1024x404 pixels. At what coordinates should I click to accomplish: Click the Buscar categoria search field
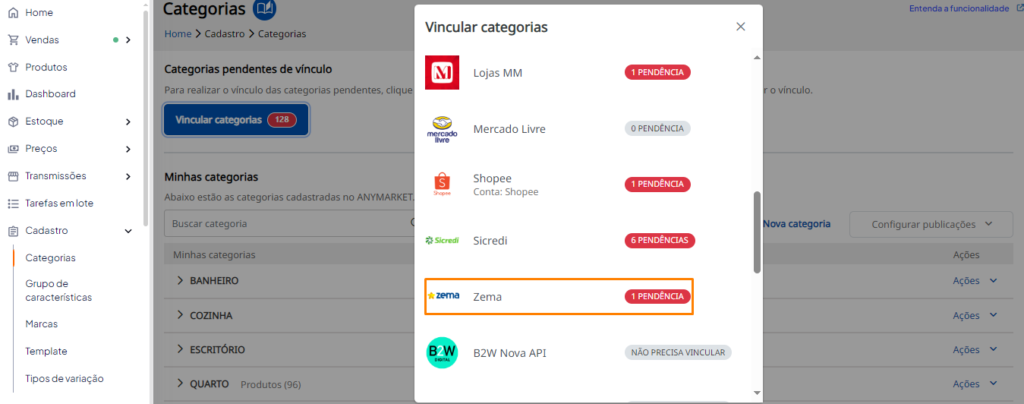(x=291, y=224)
